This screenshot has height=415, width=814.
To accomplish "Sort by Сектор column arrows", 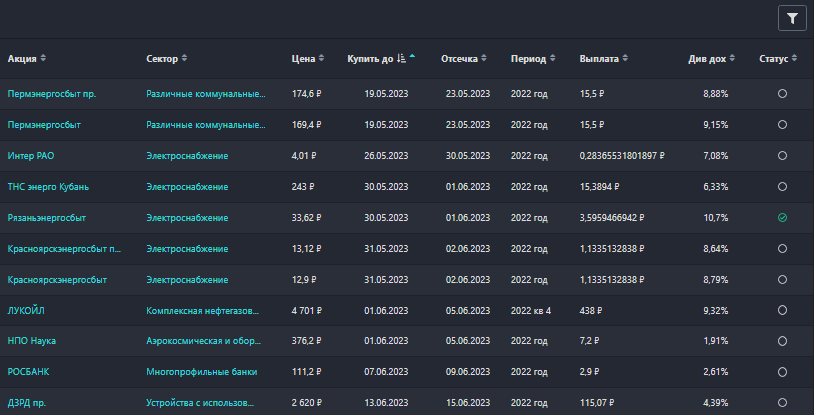I will (185, 59).
